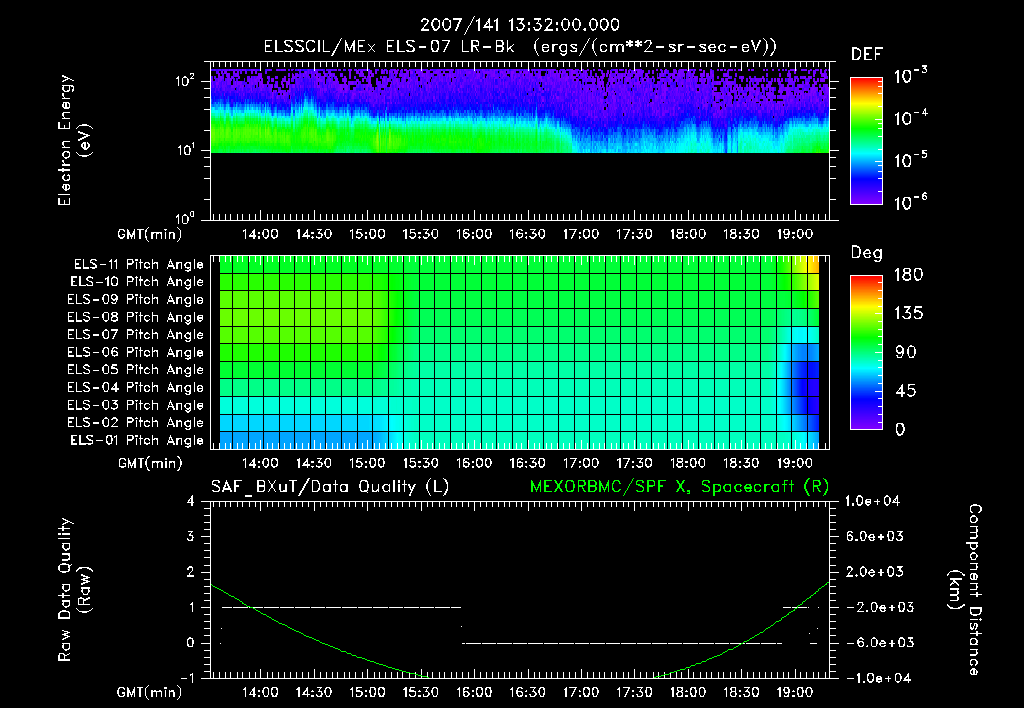The height and width of the screenshot is (708, 1024).
Task: Click the green spacecraft orbit curve
Action: point(327,643)
